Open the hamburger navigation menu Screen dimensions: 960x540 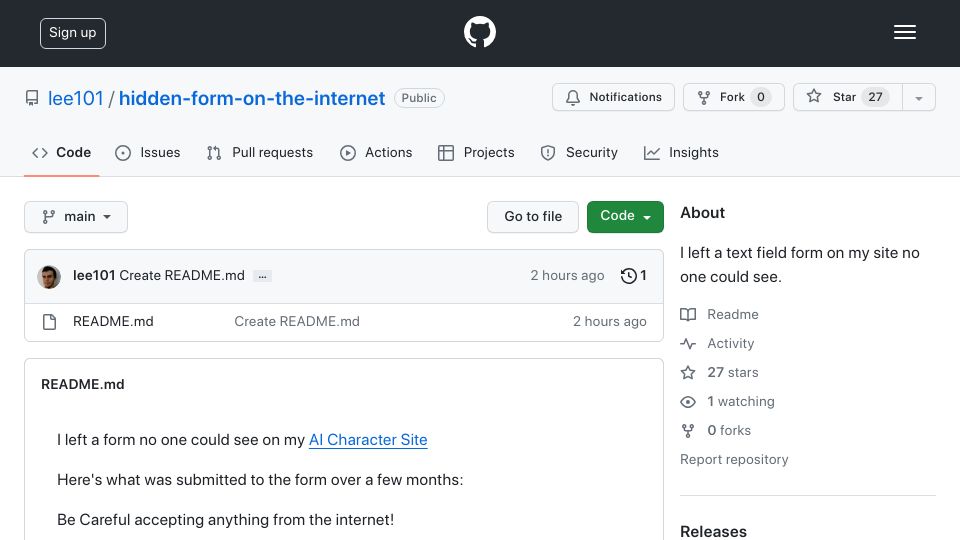[904, 32]
